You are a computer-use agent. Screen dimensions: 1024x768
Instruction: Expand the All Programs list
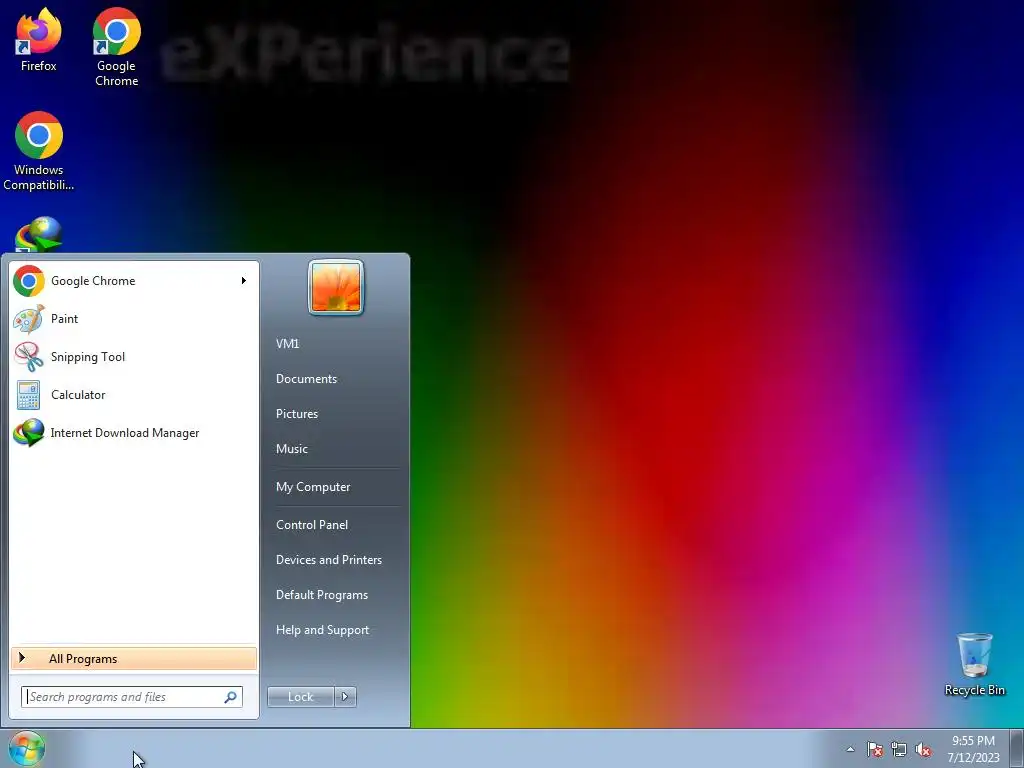(x=134, y=659)
